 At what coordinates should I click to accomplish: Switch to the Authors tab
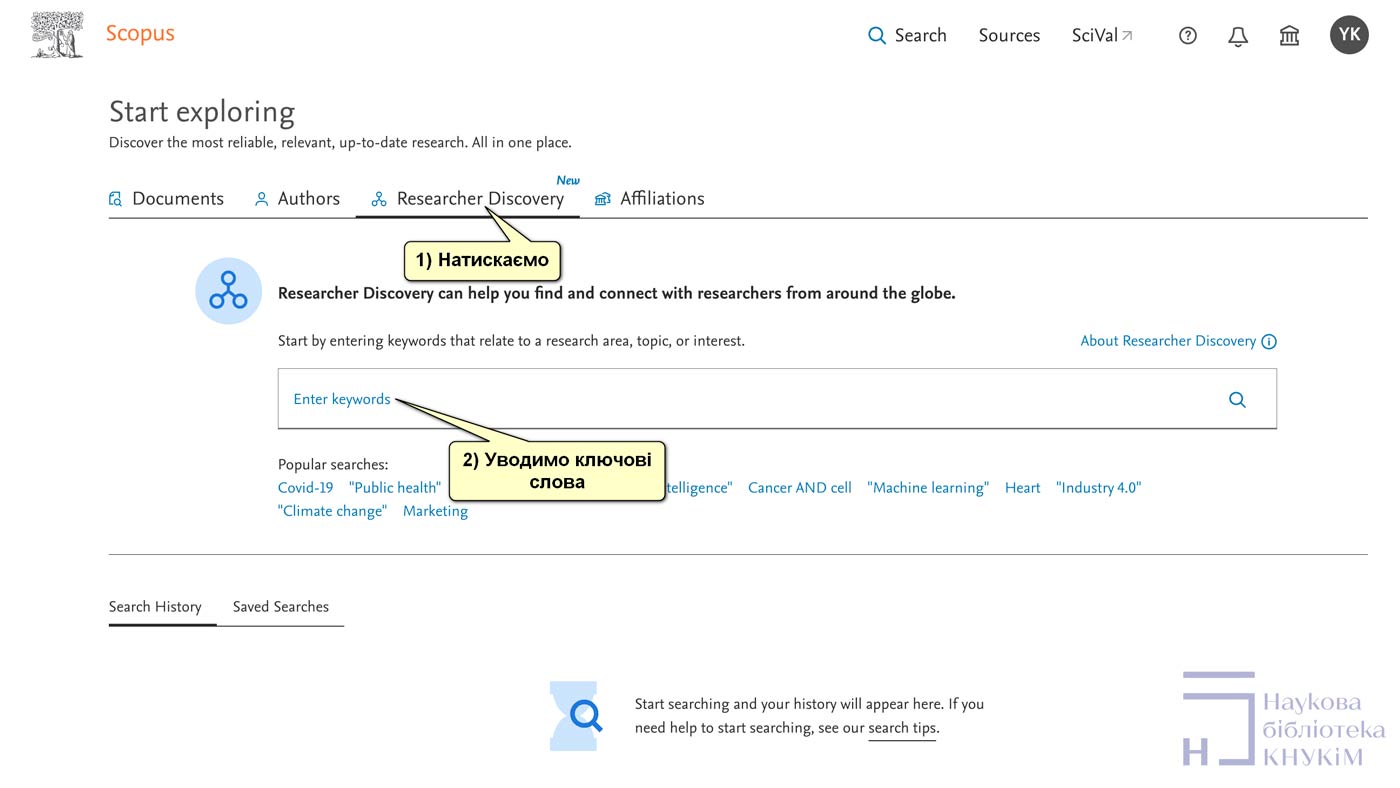pyautogui.click(x=297, y=199)
